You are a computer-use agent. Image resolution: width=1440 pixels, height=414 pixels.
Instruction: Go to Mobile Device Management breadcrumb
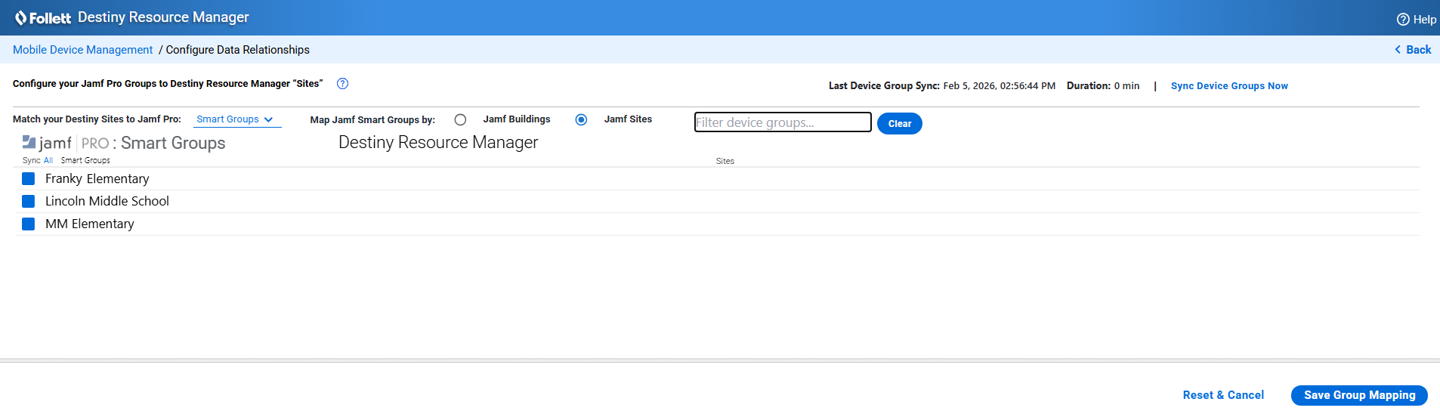(83, 50)
